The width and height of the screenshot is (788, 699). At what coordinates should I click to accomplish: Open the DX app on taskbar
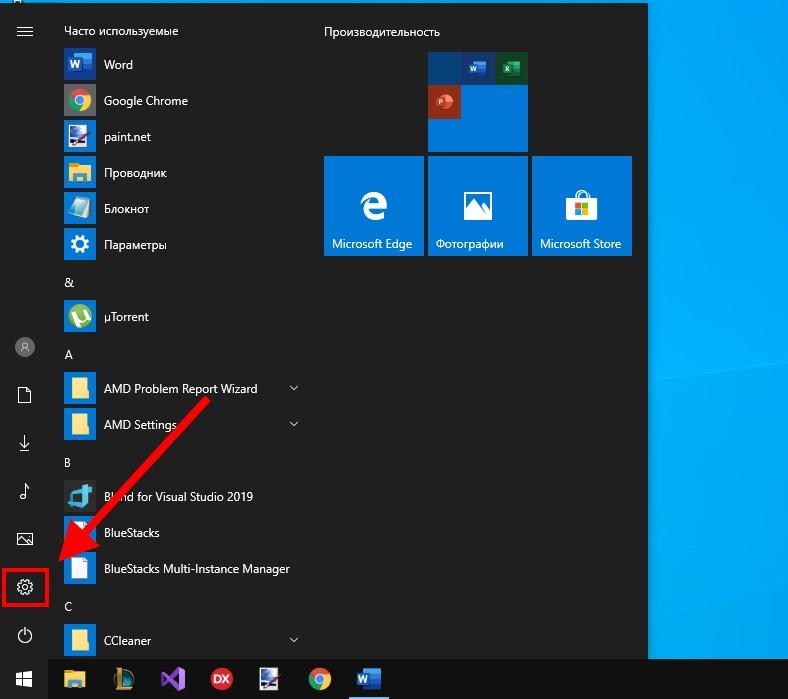222,679
